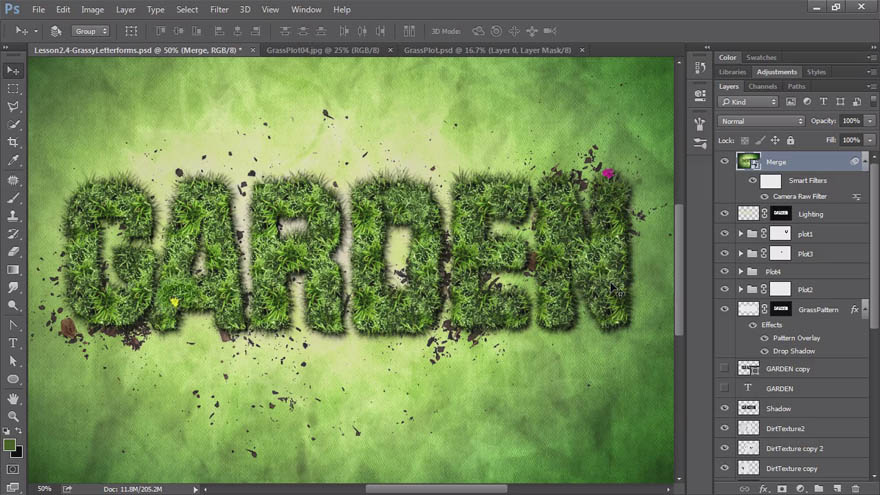Viewport: 880px width, 495px height.
Task: Open the Filter menu
Action: pyautogui.click(x=219, y=10)
